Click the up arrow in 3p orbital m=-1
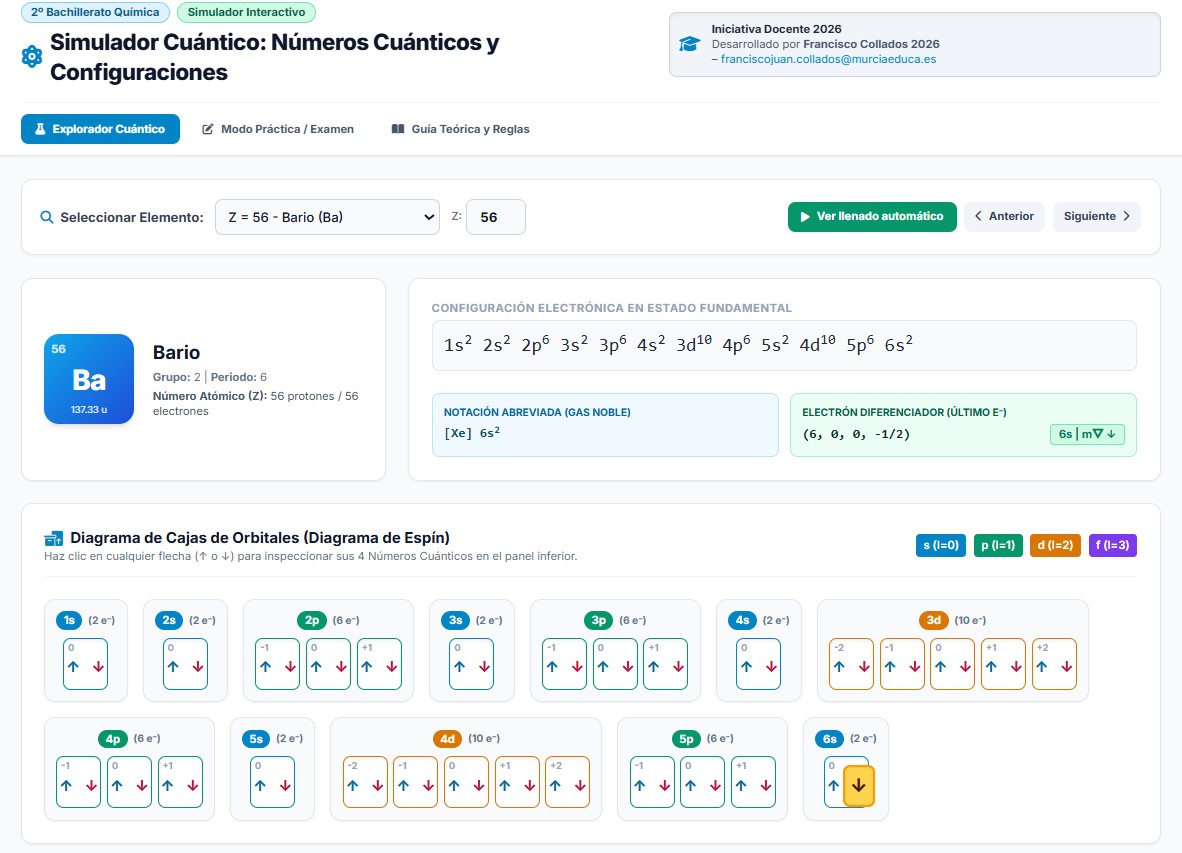 click(x=552, y=666)
